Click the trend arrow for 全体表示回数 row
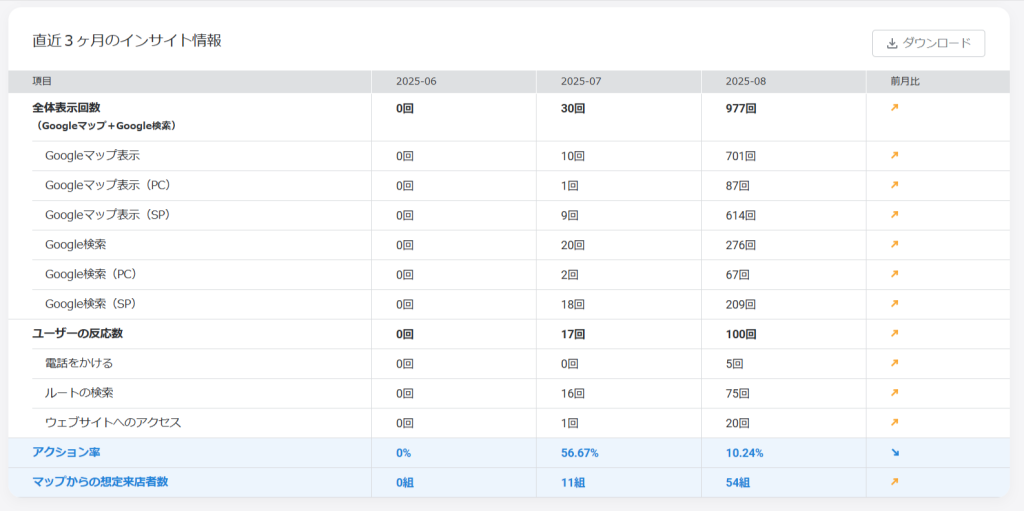This screenshot has height=511, width=1024. click(895, 108)
